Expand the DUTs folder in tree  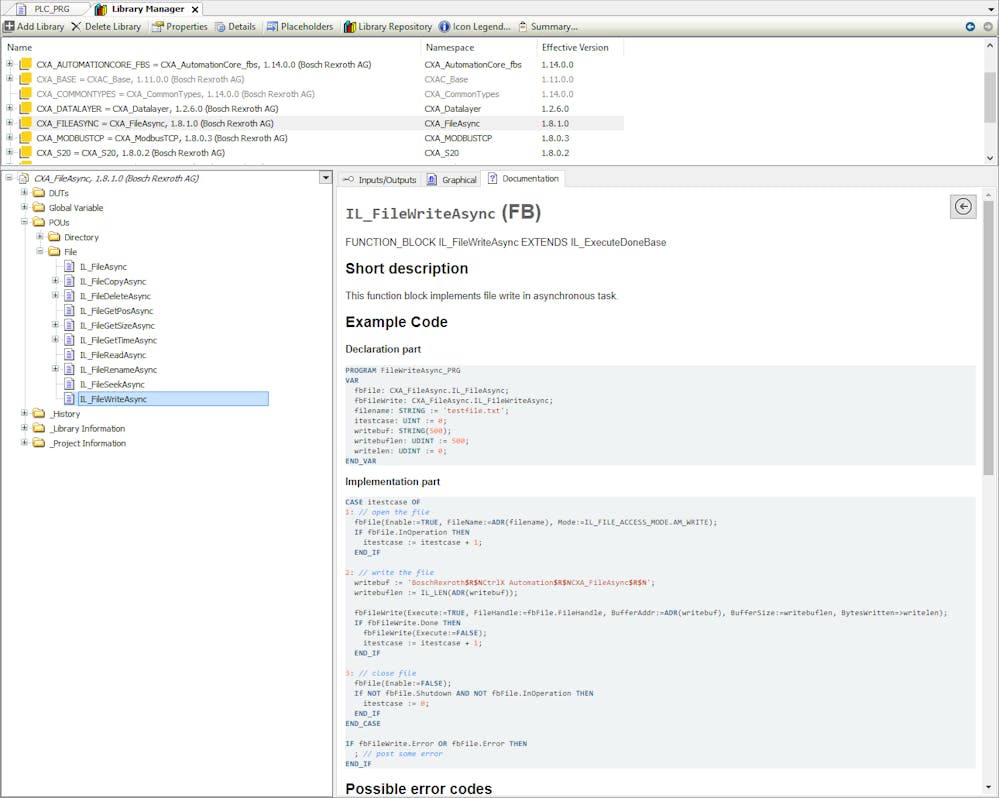[25, 193]
